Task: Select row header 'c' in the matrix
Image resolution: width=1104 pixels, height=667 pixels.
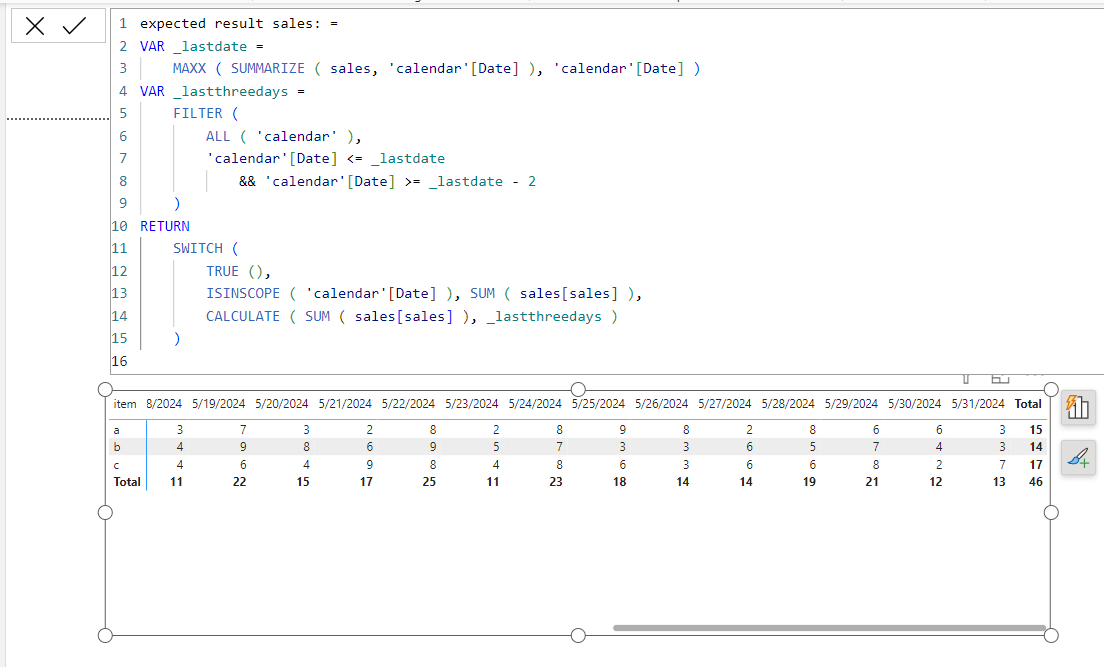Action: [116, 465]
